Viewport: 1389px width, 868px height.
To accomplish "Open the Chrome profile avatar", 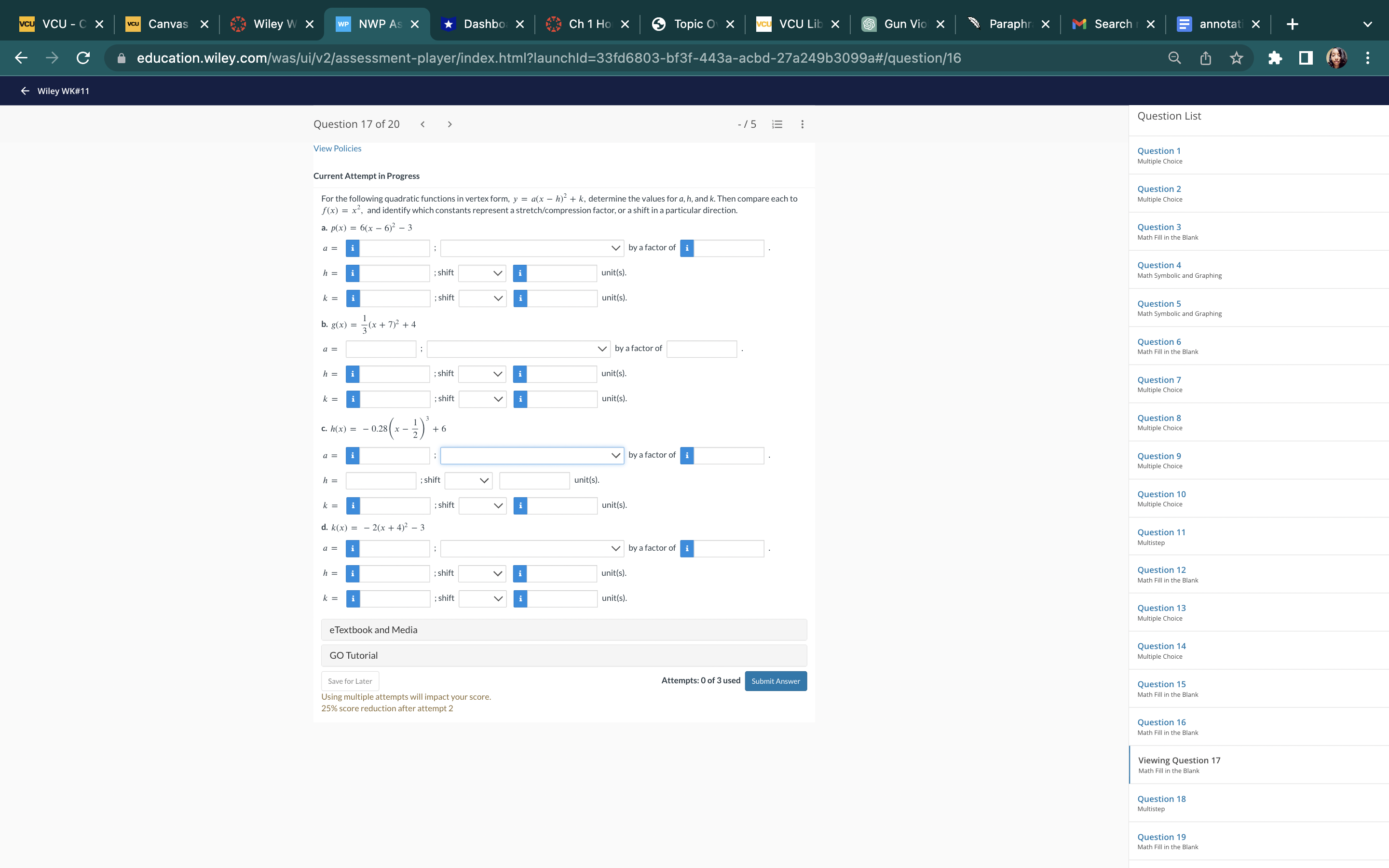I will [1337, 58].
